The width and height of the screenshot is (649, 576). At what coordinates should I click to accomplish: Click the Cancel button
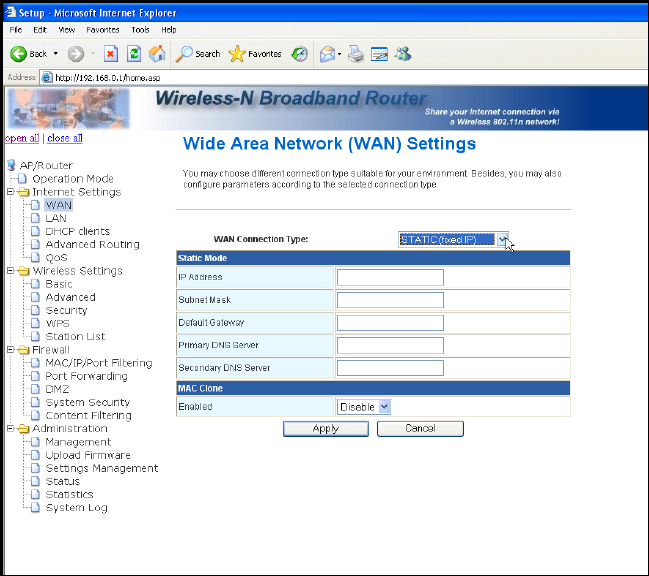click(x=420, y=429)
